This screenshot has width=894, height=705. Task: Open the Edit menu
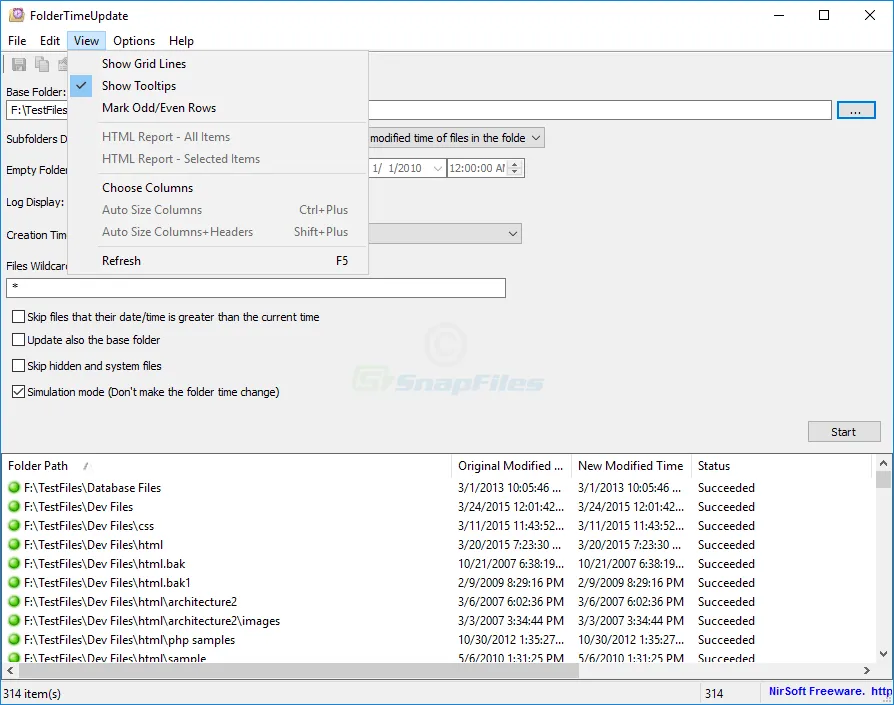point(50,40)
